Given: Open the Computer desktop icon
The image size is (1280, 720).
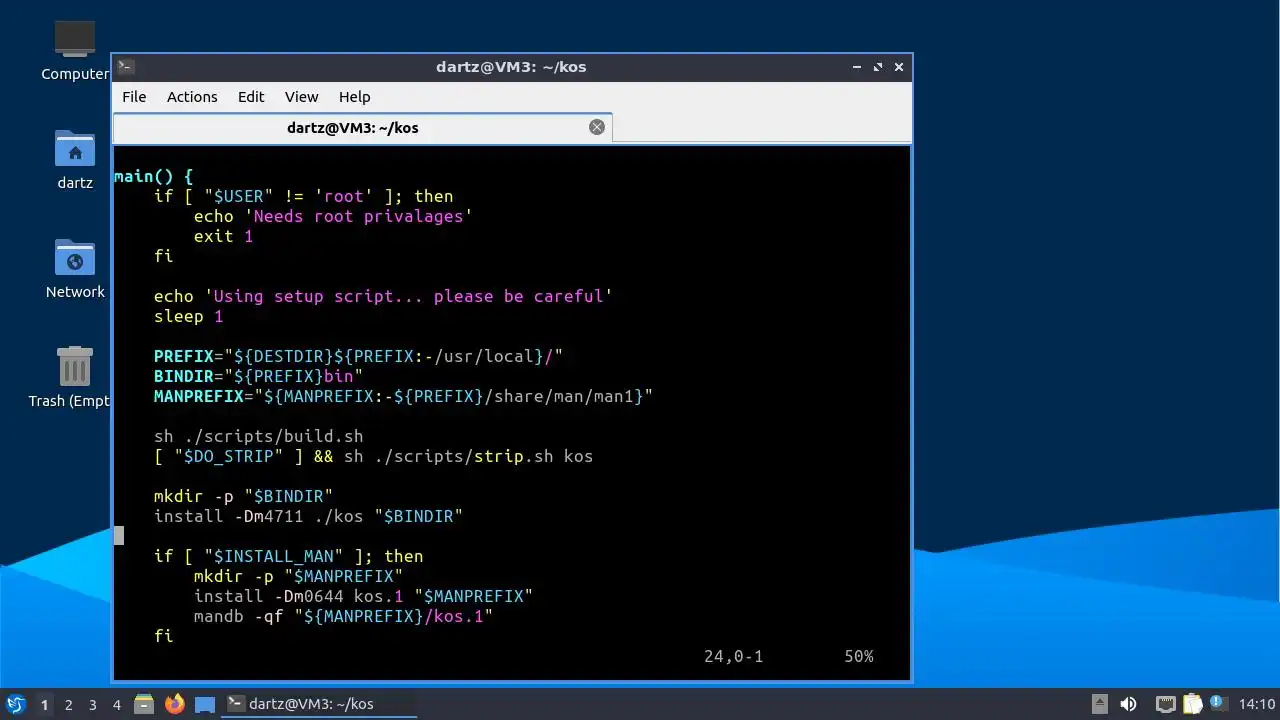Looking at the screenshot, I should pos(75,50).
